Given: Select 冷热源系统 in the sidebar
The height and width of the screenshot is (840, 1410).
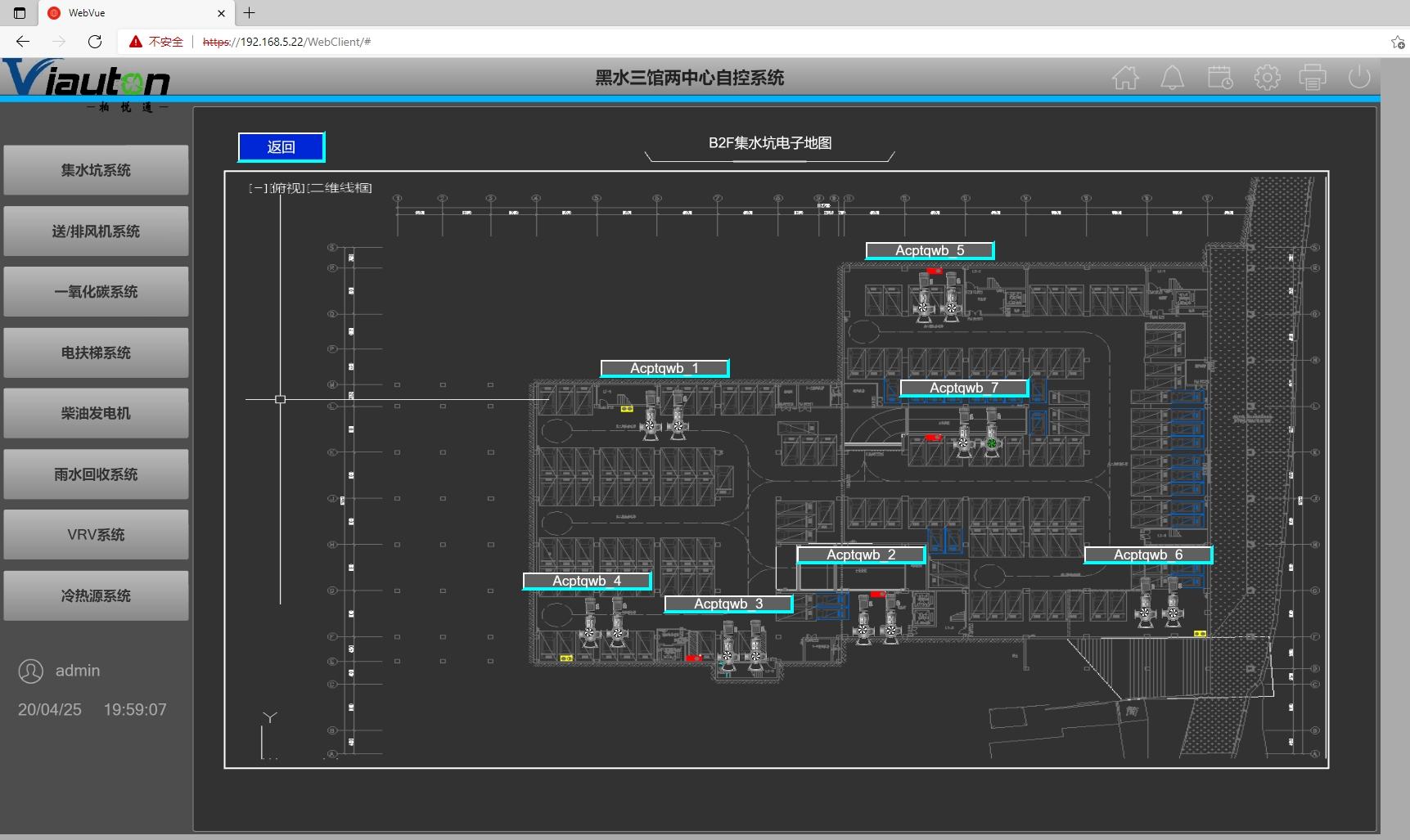Looking at the screenshot, I should point(96,596).
